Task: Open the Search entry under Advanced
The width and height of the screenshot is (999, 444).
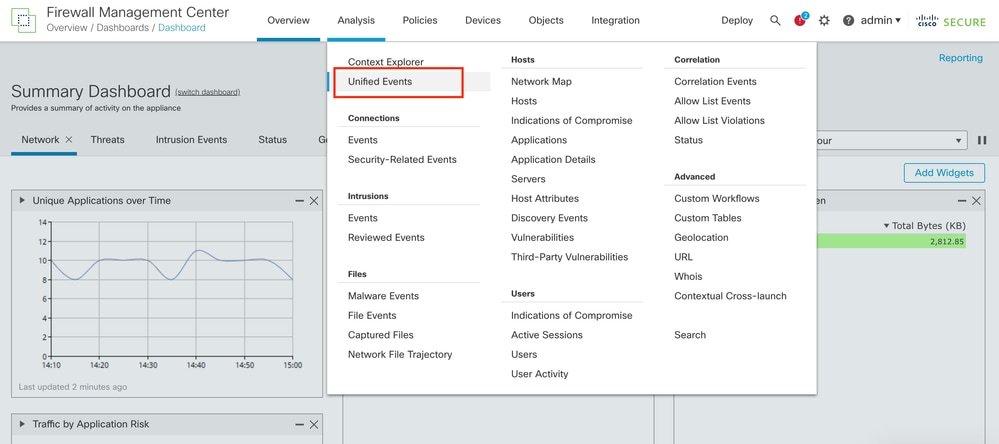Action: (x=690, y=335)
